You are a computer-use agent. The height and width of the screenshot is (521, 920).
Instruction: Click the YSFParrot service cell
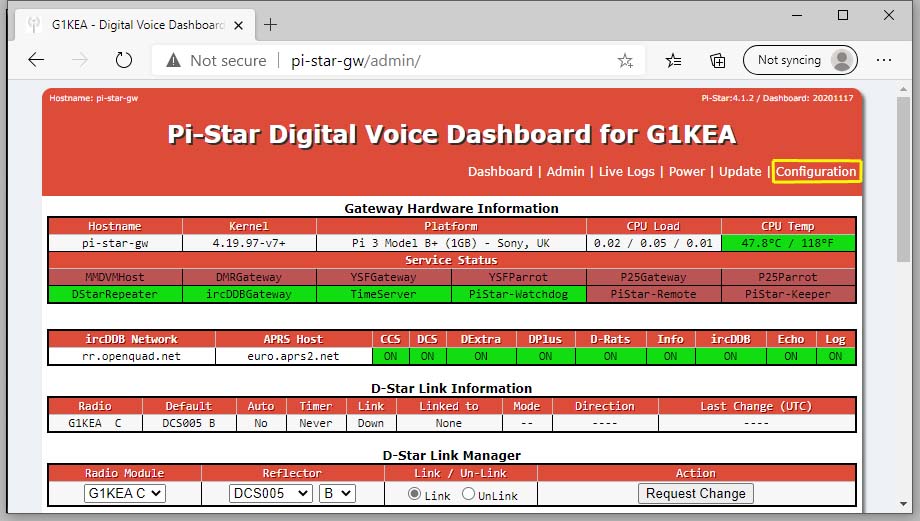519,277
